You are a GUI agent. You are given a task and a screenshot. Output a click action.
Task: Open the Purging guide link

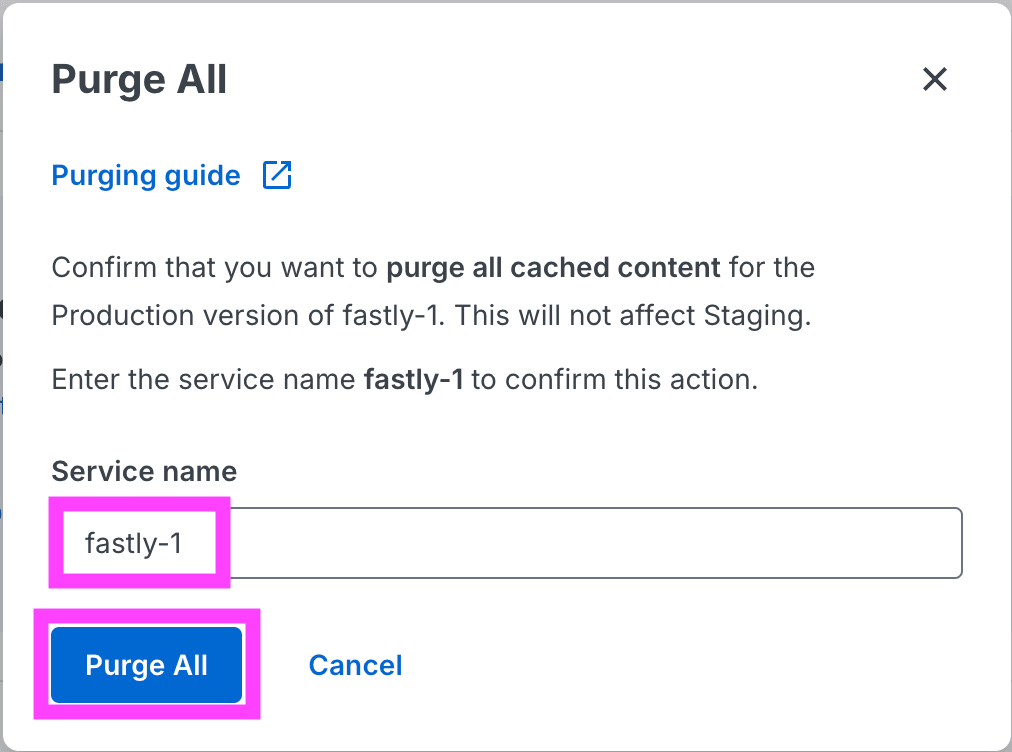pyautogui.click(x=146, y=176)
